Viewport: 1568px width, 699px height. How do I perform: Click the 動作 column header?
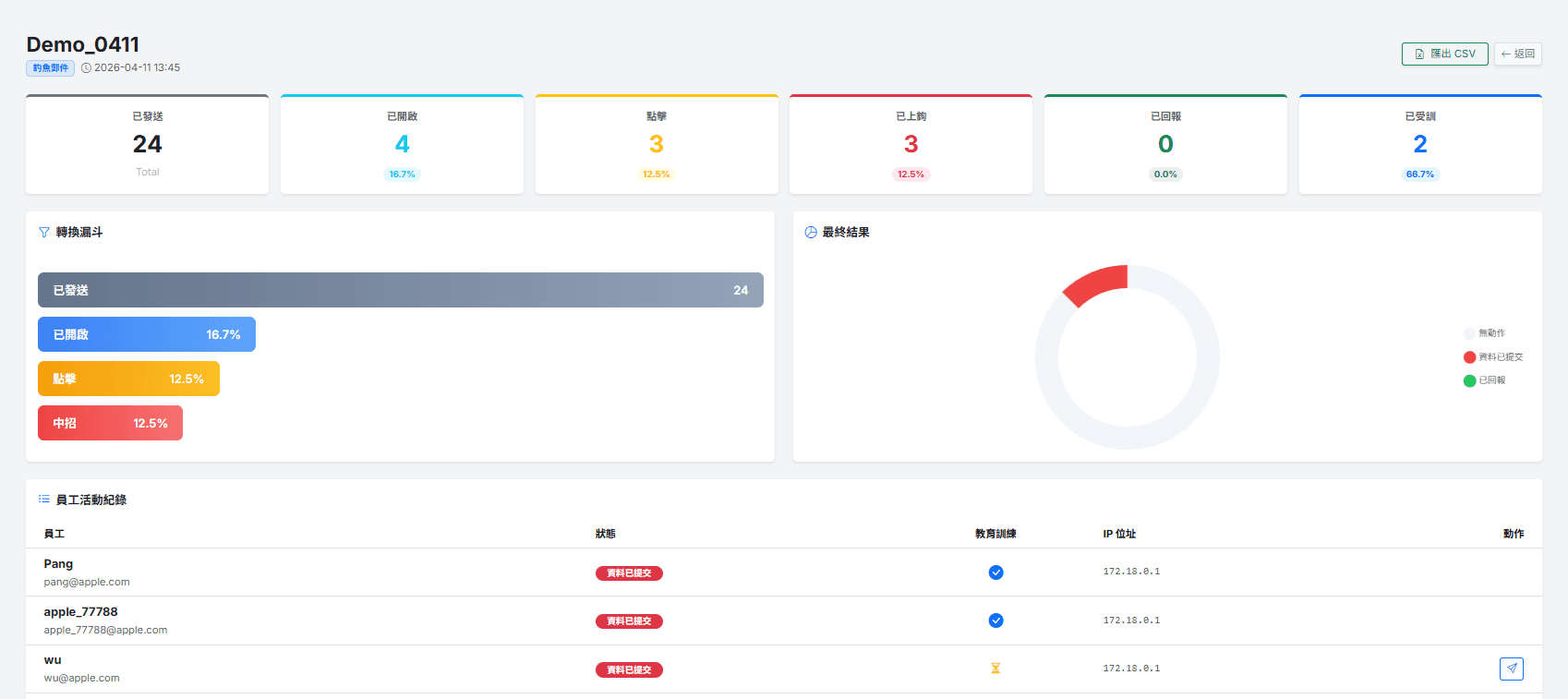(1514, 534)
